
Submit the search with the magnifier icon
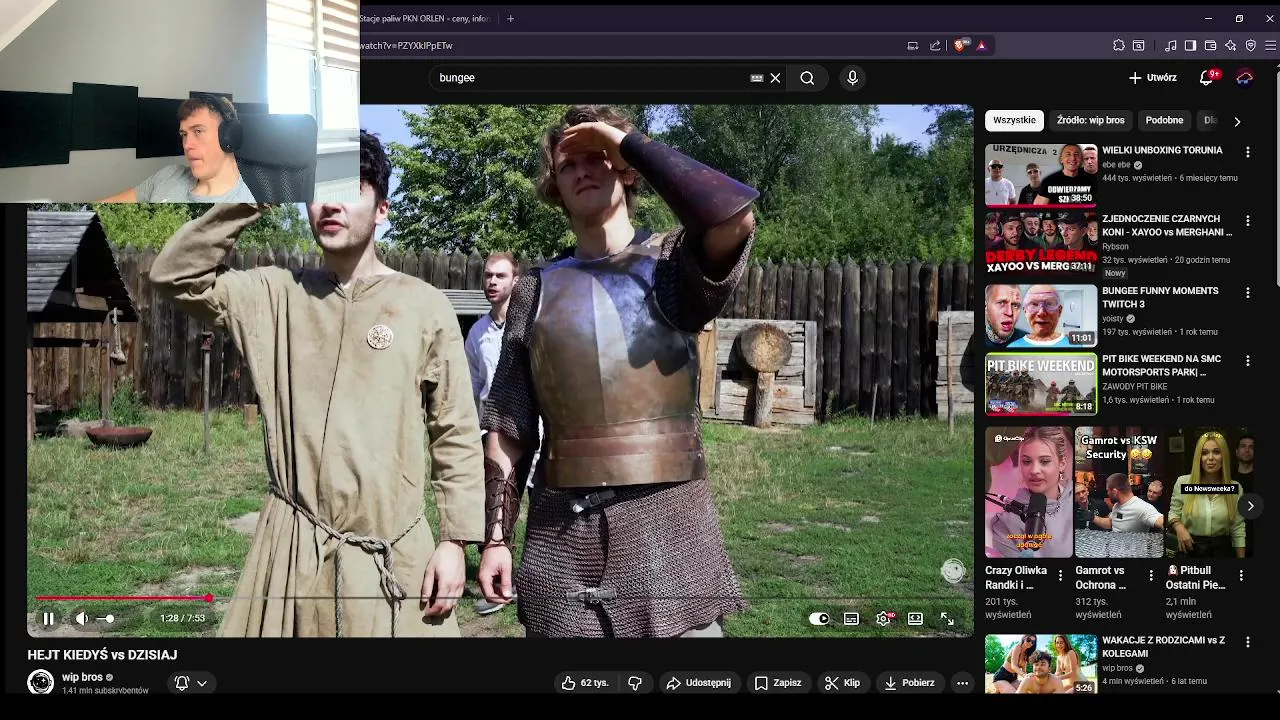[x=807, y=78]
